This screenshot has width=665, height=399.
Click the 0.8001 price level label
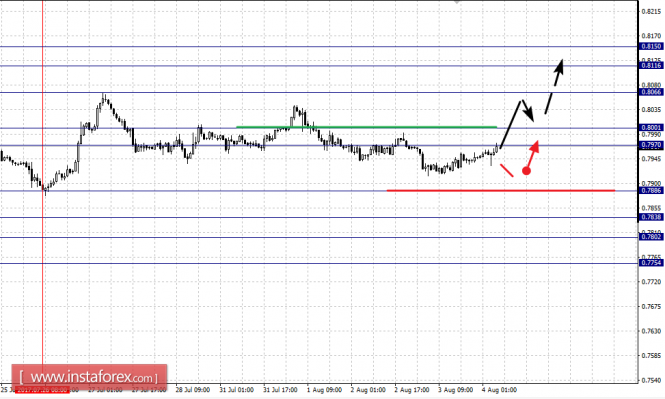[x=651, y=128]
